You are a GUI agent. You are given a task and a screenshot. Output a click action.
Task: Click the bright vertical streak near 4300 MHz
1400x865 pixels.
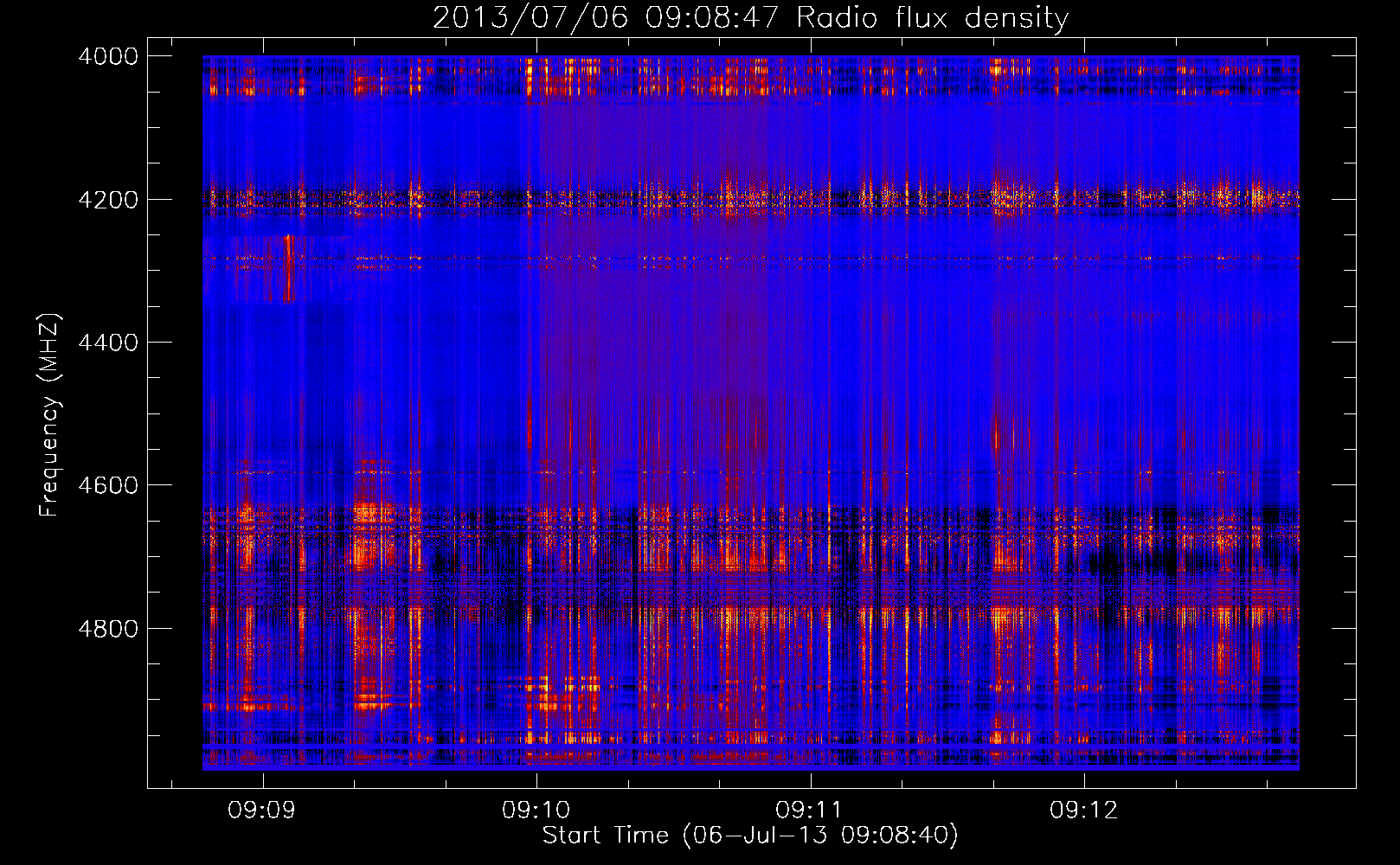pos(288,267)
